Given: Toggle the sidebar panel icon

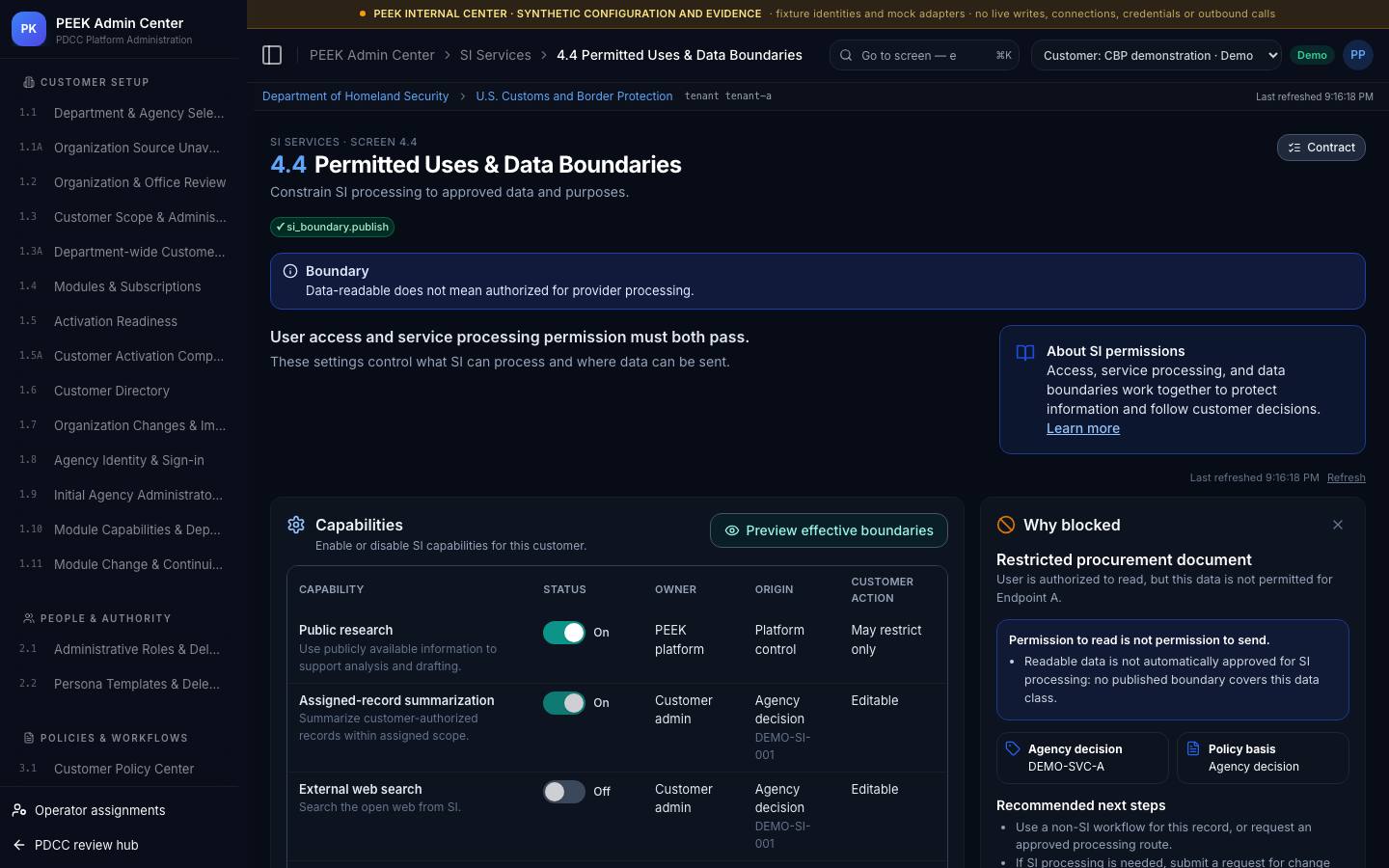Looking at the screenshot, I should tap(272, 55).
